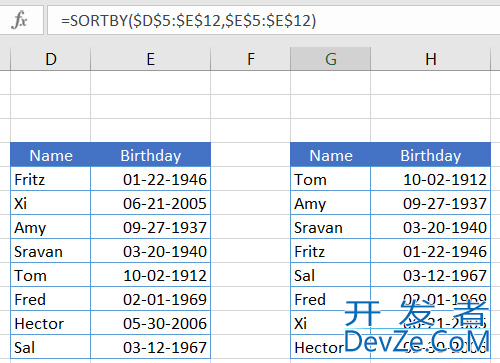Click the 03-12-1967 cell in column E

pyautogui.click(x=151, y=347)
